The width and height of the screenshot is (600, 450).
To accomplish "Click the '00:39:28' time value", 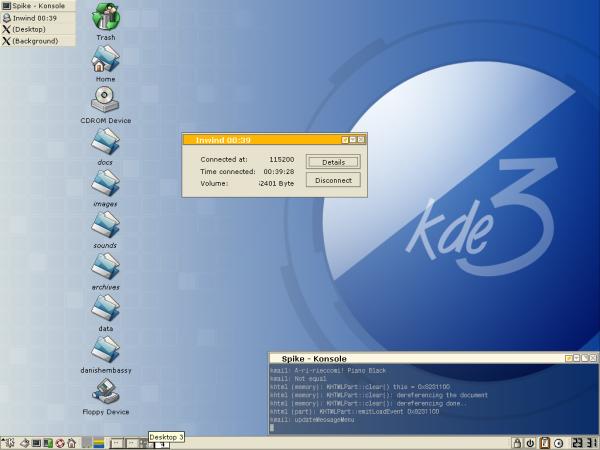I will click(279, 171).
